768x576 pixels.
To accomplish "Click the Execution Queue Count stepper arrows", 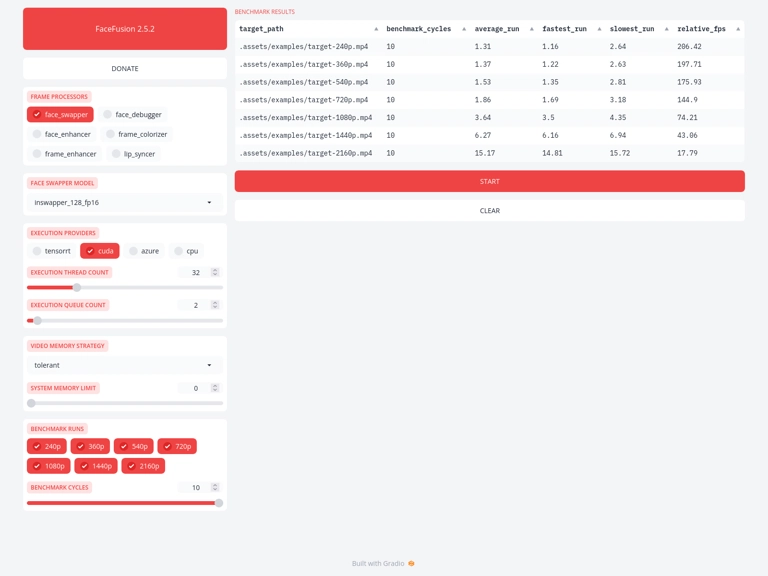I will pos(215,305).
